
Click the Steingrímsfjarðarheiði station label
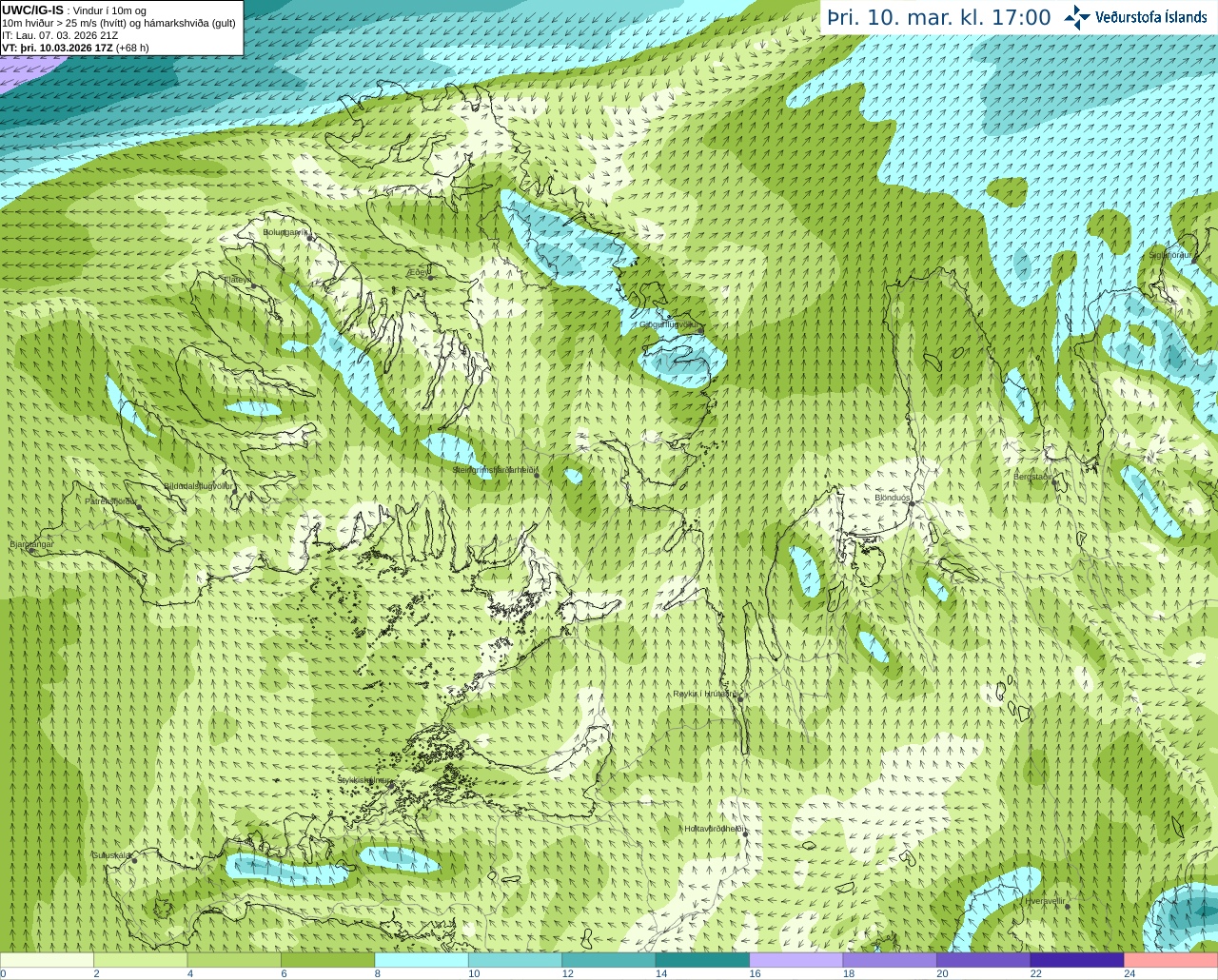495,470
